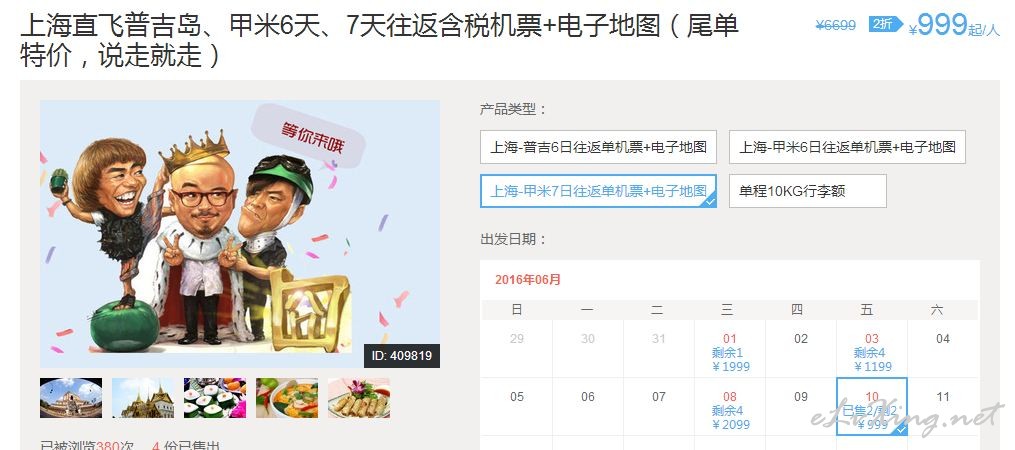Open the spring rolls thumbnail
Viewport: 1015px width, 450px height.
[359, 398]
